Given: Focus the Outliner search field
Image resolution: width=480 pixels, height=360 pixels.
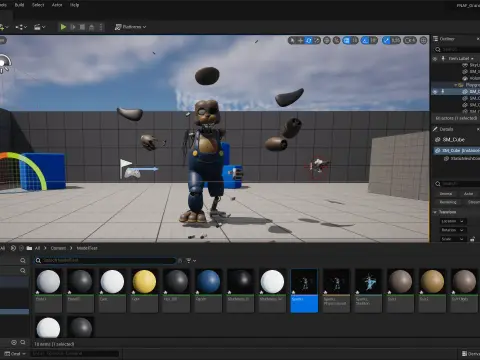Looking at the screenshot, I should pos(457,49).
